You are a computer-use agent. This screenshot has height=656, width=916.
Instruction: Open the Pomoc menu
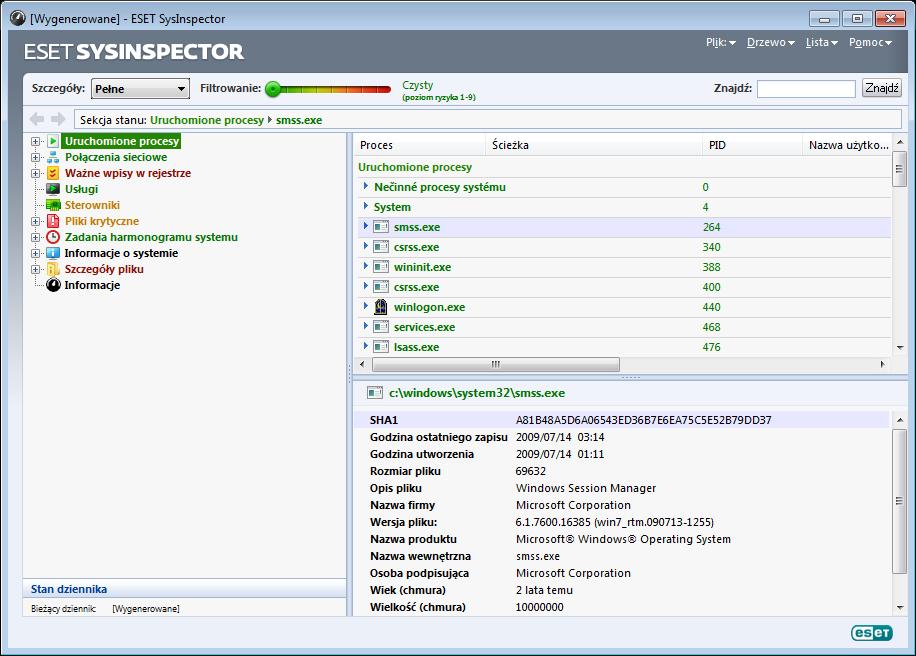(x=870, y=42)
